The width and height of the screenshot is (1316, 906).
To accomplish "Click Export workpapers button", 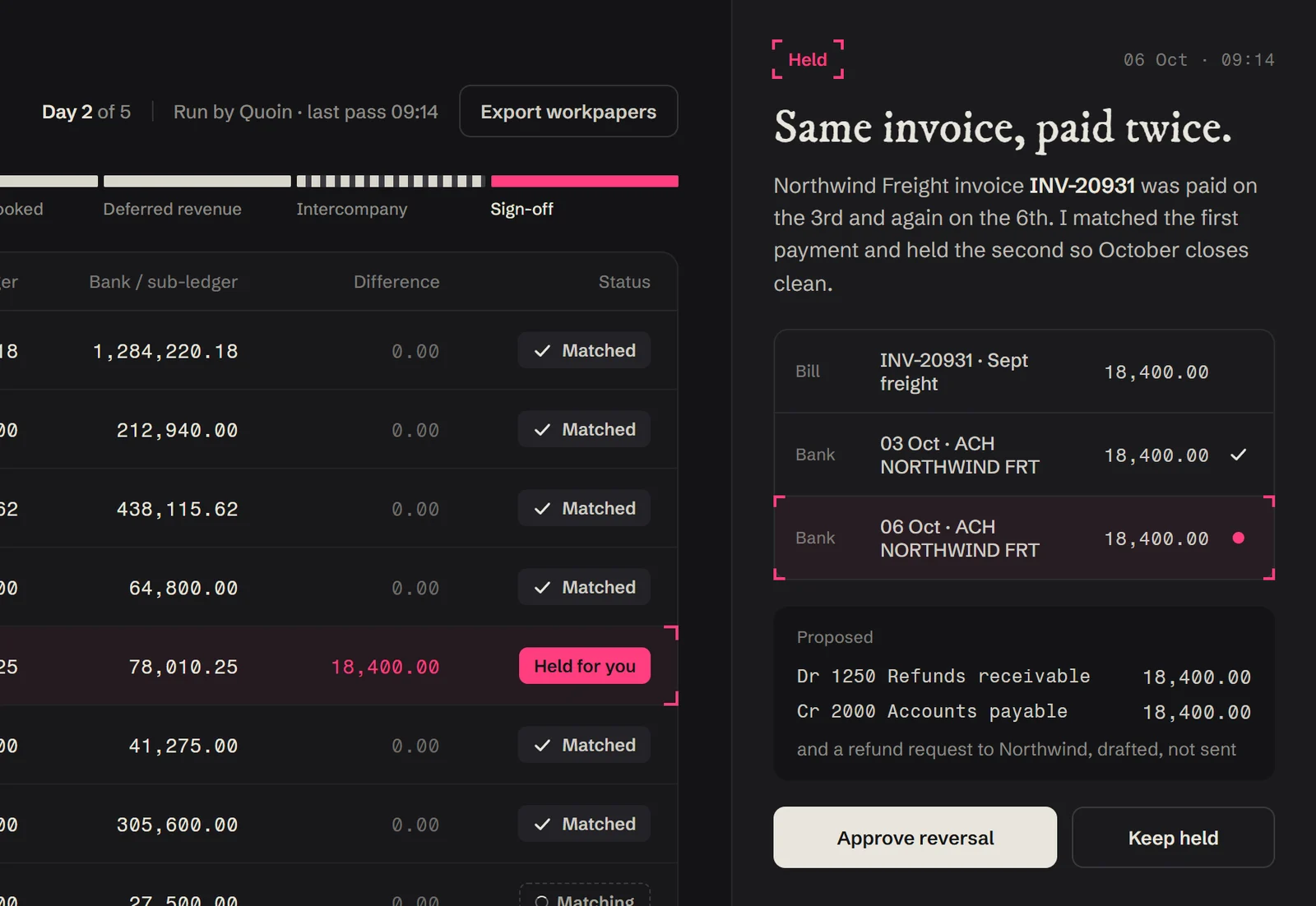I will pyautogui.click(x=568, y=111).
